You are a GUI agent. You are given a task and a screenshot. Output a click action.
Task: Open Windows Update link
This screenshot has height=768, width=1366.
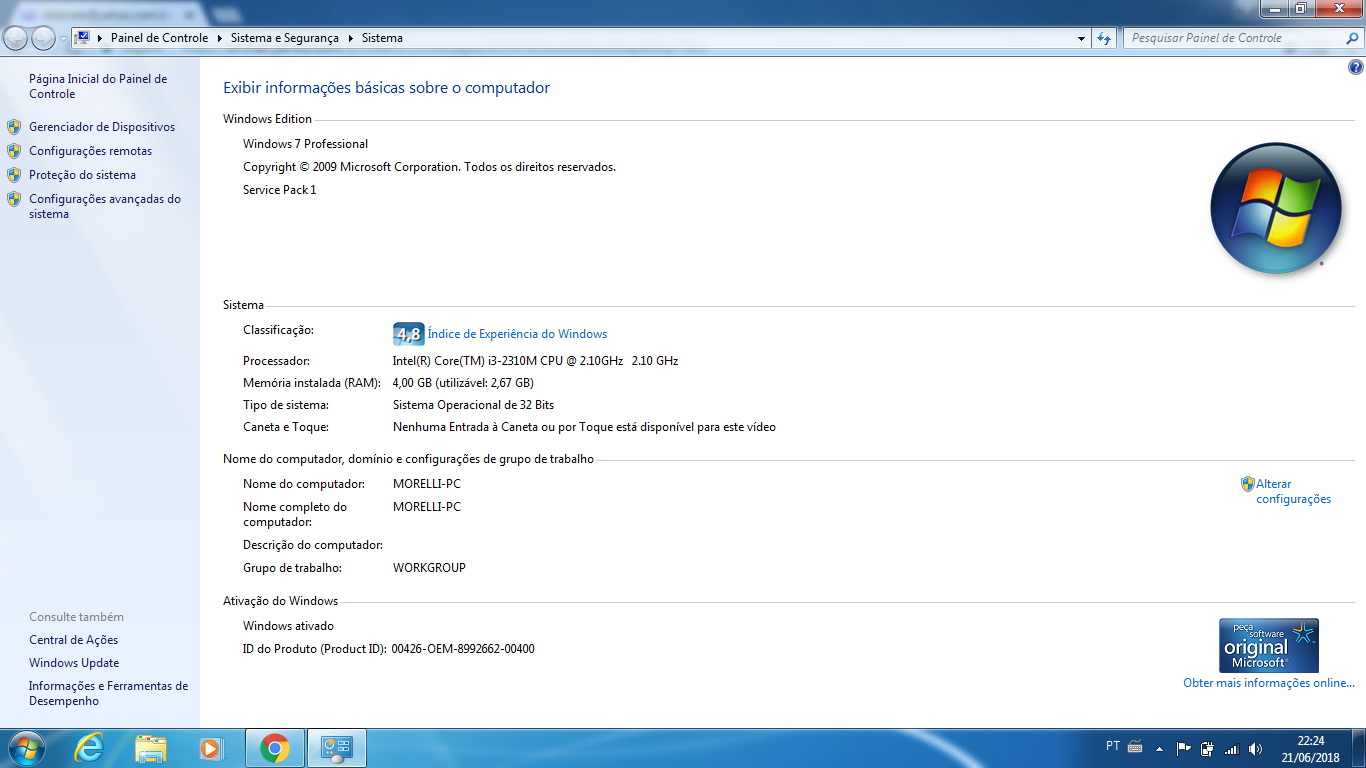74,663
